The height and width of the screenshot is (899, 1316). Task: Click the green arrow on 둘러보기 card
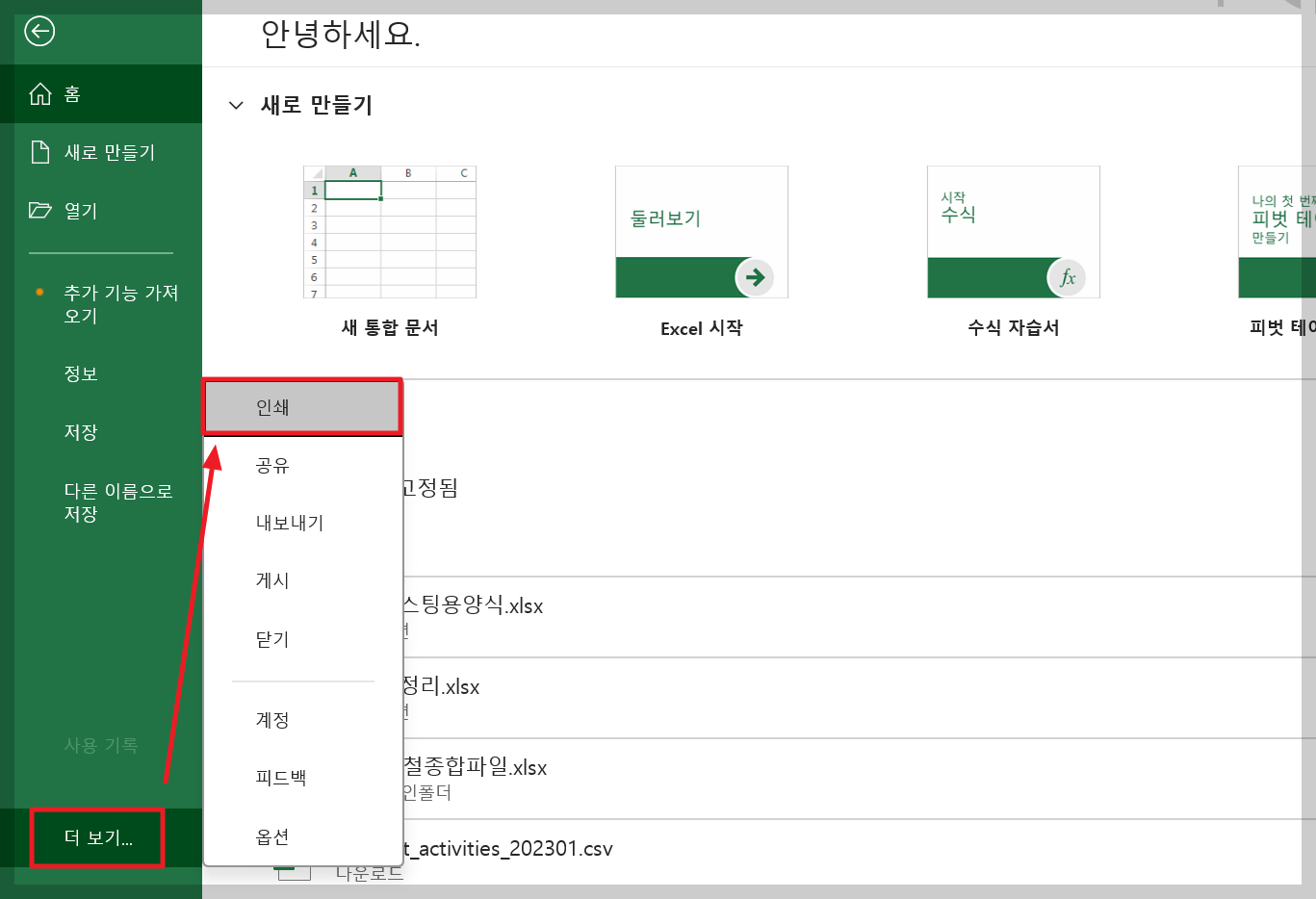tap(754, 277)
